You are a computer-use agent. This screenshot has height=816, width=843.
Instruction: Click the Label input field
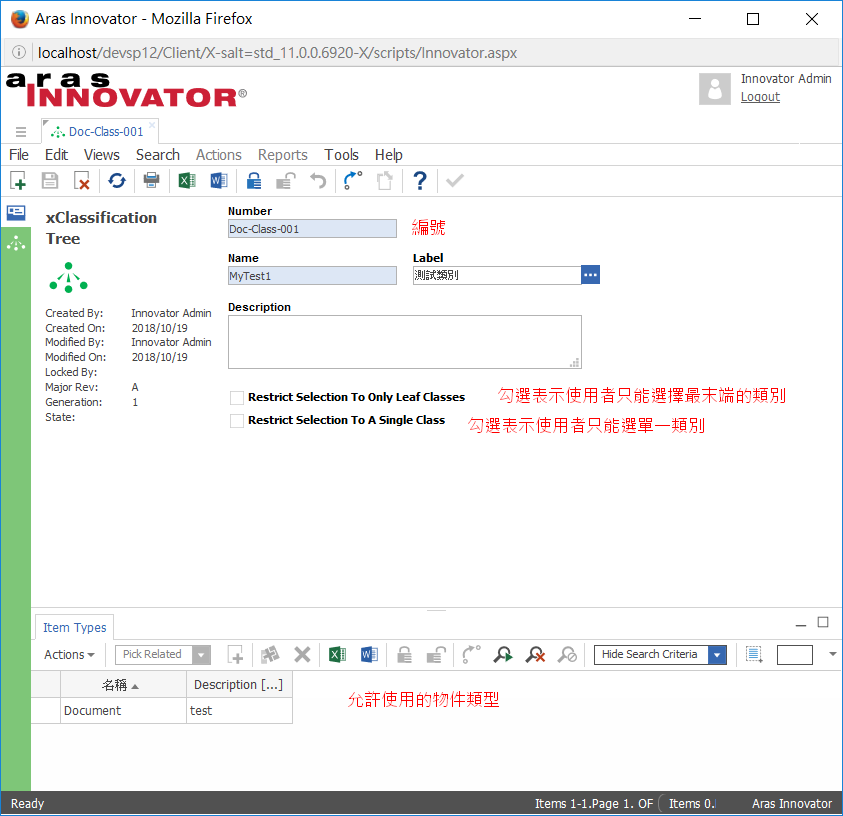(x=497, y=275)
